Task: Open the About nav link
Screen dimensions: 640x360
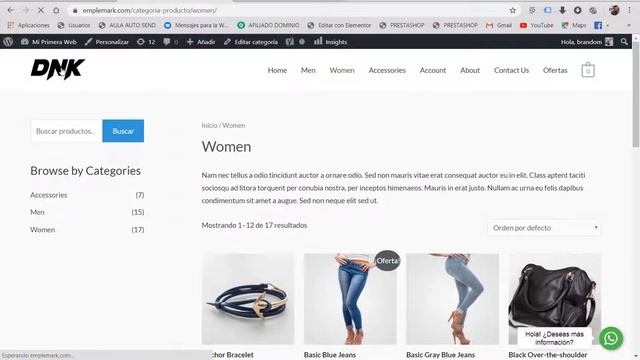Action: coord(470,70)
